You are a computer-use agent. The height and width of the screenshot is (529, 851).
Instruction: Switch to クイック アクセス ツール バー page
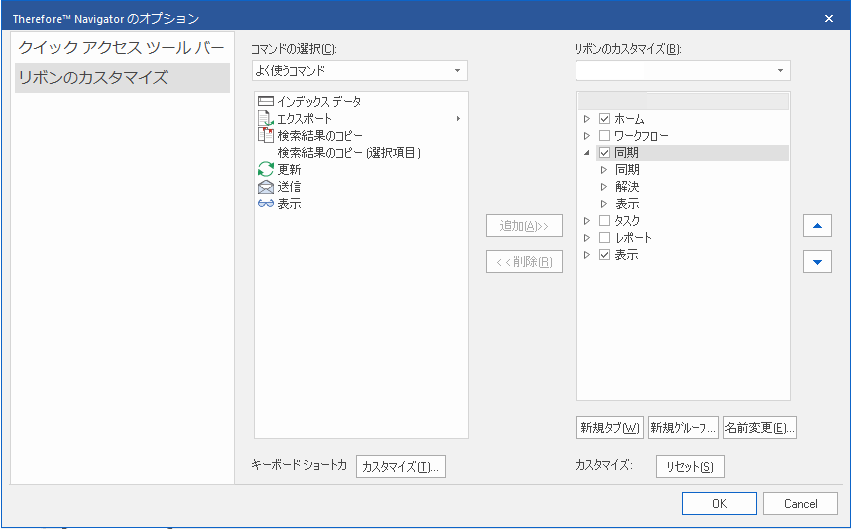(x=122, y=48)
